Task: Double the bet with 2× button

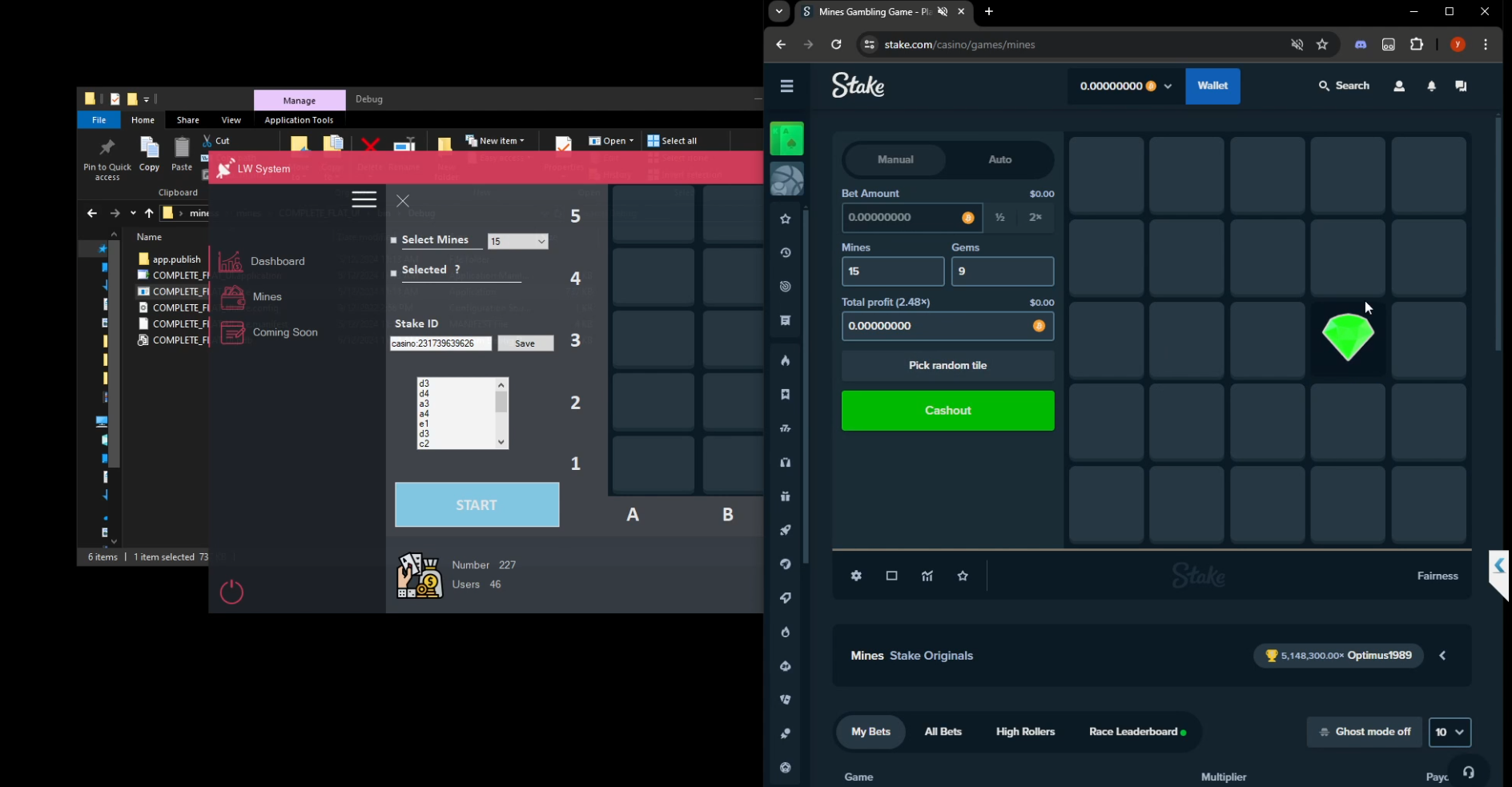Action: [x=1035, y=218]
